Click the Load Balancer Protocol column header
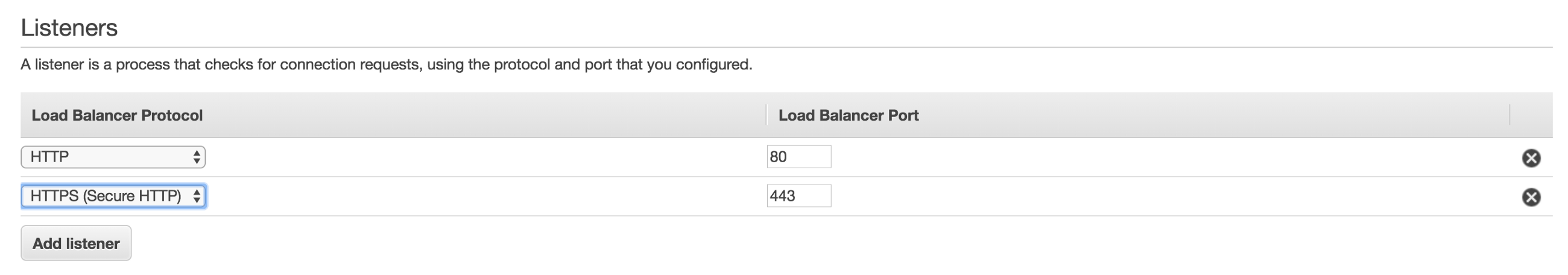 pyautogui.click(x=117, y=116)
